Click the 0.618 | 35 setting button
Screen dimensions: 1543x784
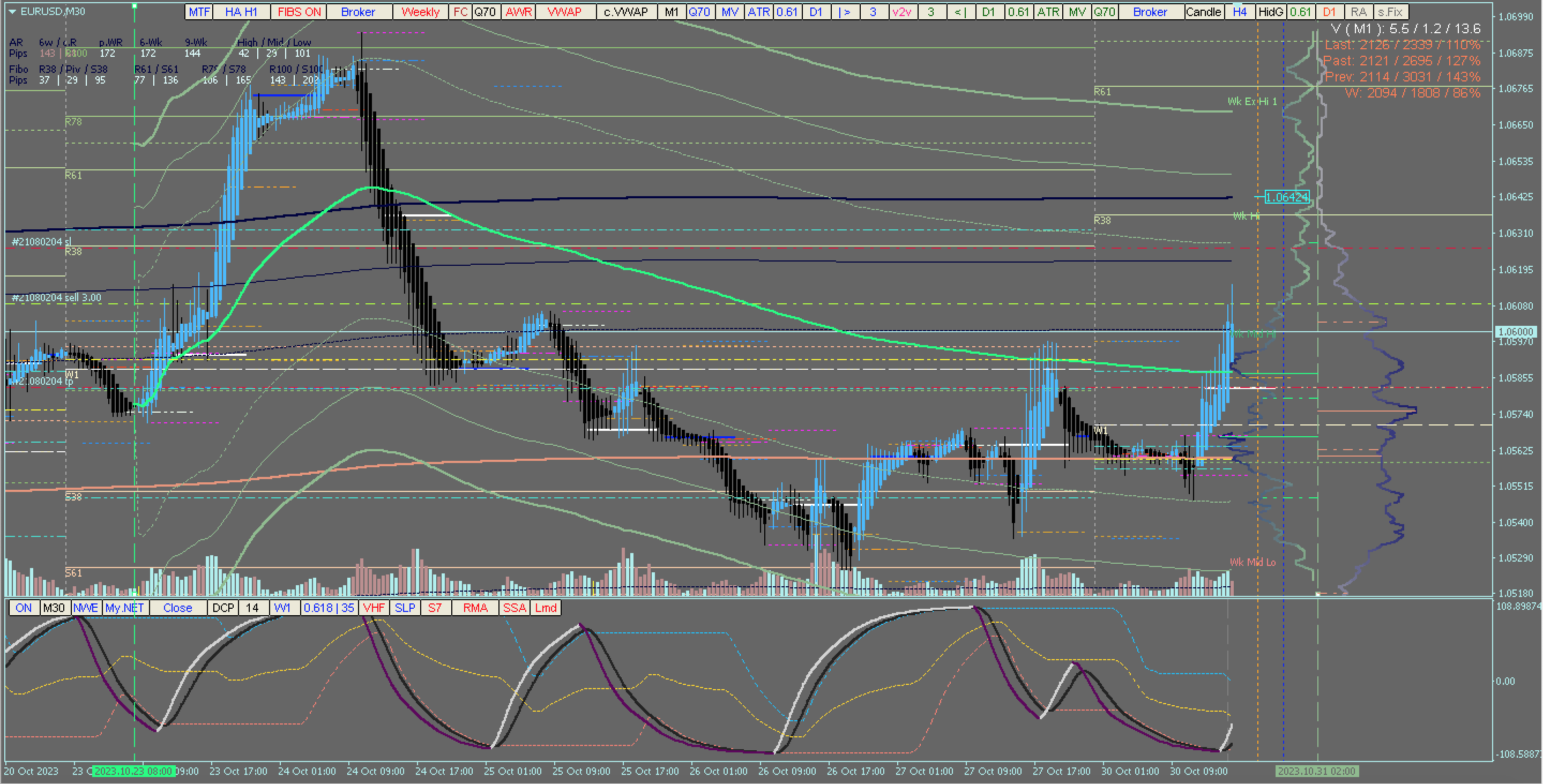(x=329, y=608)
